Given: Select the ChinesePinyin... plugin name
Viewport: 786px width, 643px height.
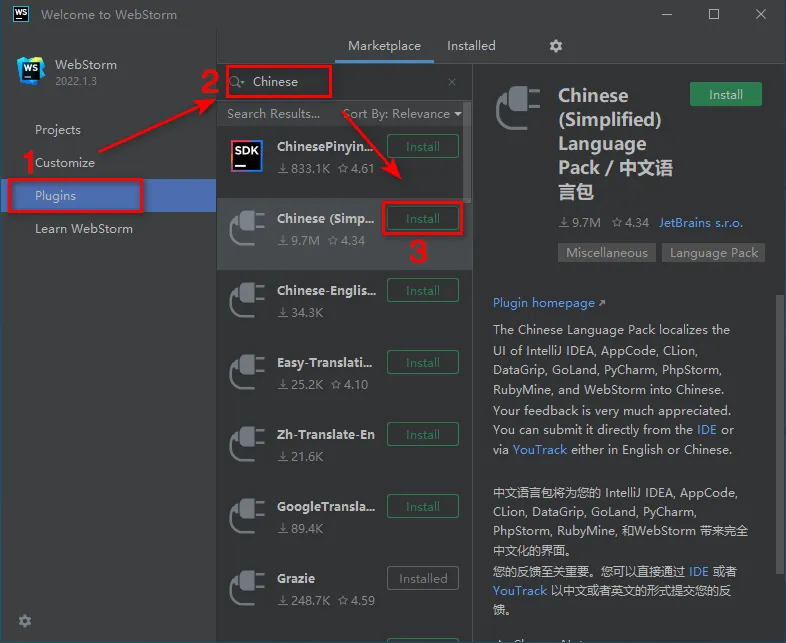Looking at the screenshot, I should tap(325, 146).
